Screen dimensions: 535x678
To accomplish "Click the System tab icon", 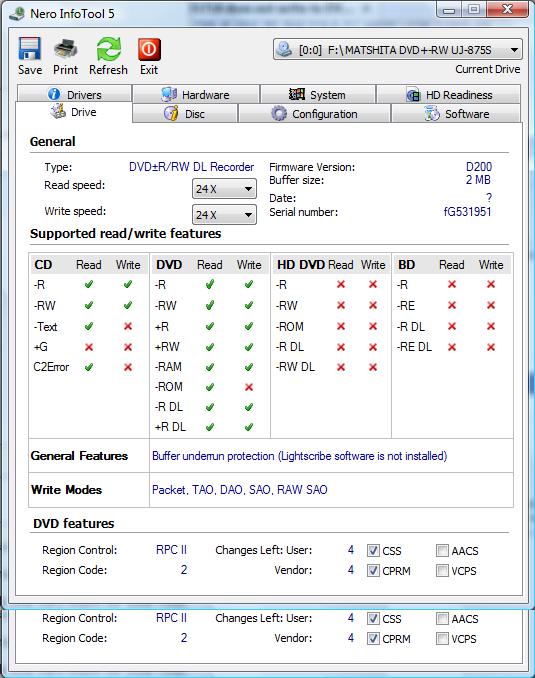I will (x=297, y=94).
